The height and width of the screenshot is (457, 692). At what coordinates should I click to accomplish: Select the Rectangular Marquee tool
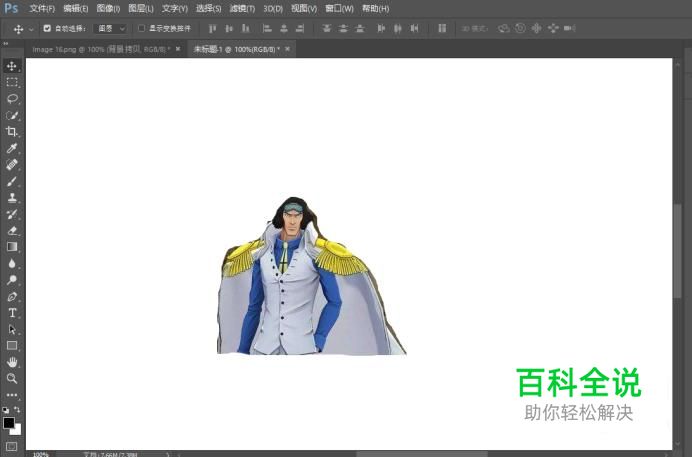click(x=11, y=82)
